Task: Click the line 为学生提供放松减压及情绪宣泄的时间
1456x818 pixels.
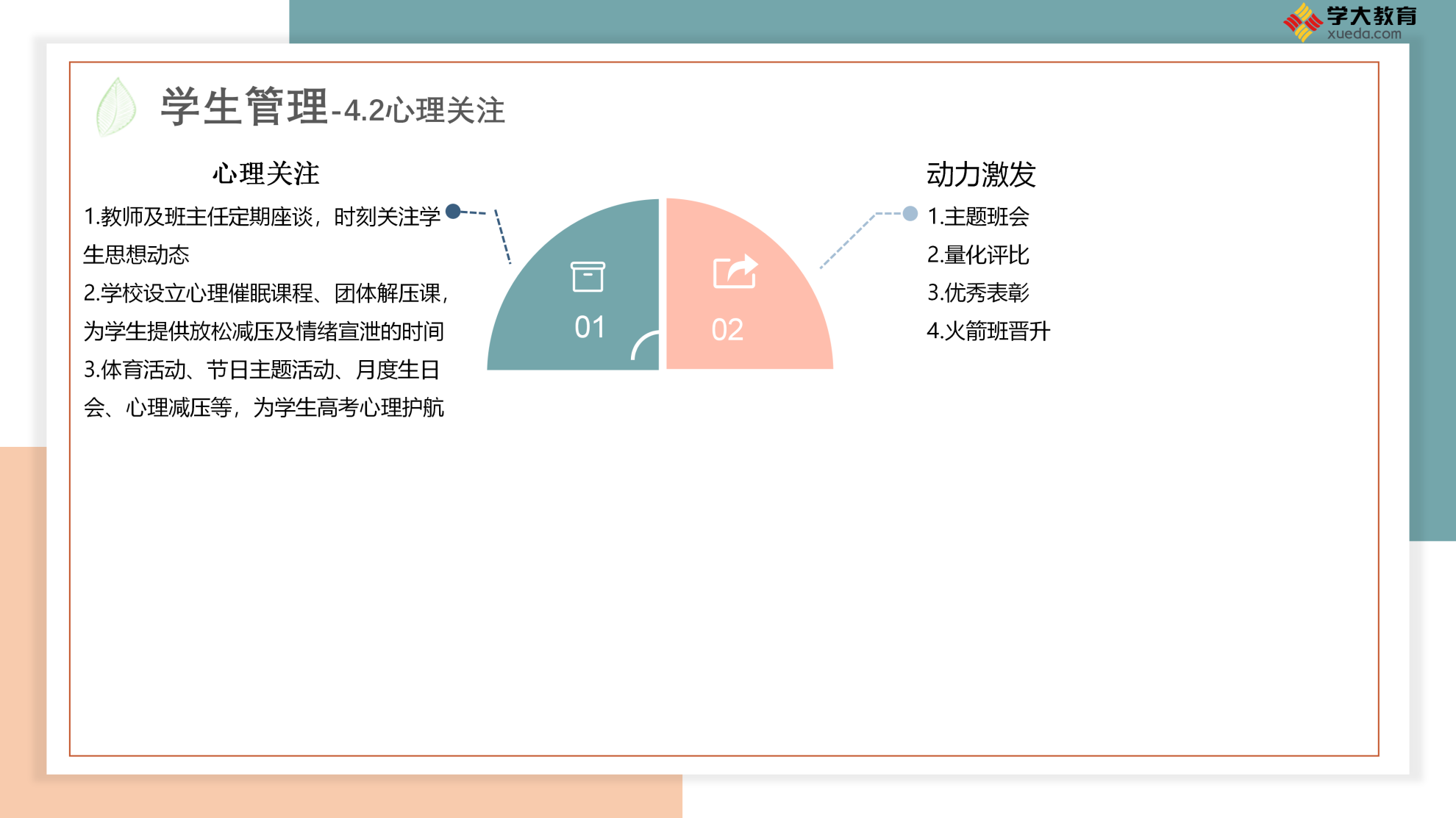Action: (x=264, y=331)
